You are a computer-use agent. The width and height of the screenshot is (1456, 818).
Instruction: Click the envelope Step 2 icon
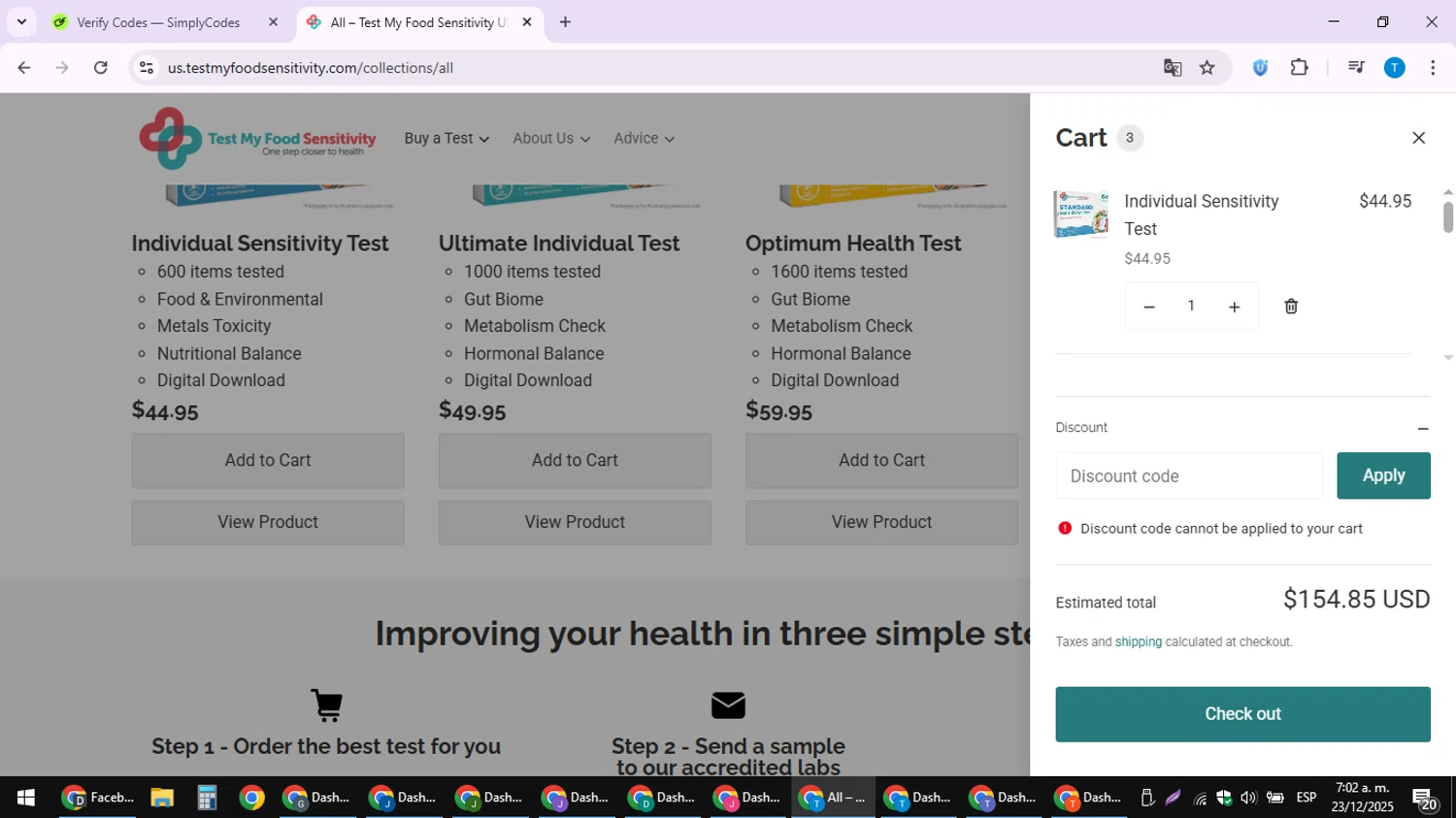pos(728,705)
